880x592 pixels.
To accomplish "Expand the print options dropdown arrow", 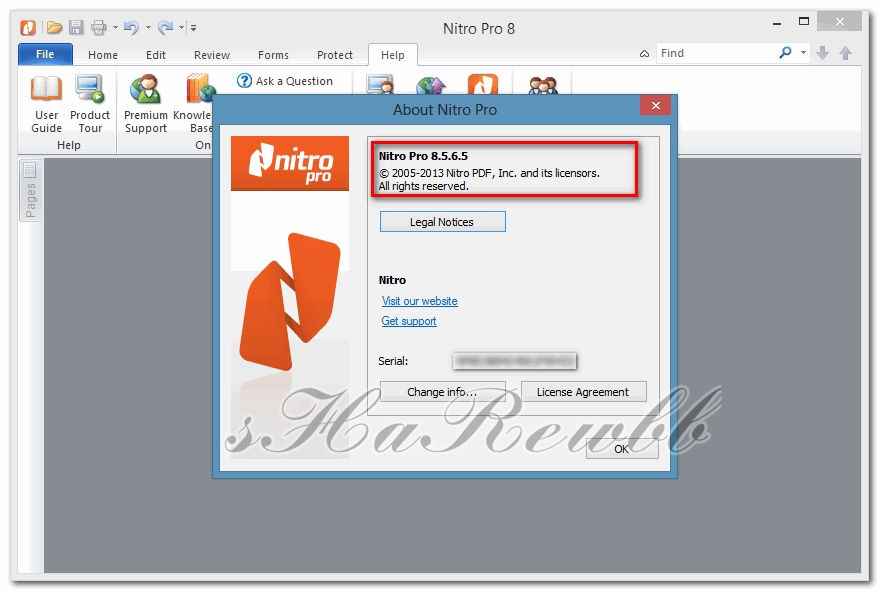I will pyautogui.click(x=115, y=27).
